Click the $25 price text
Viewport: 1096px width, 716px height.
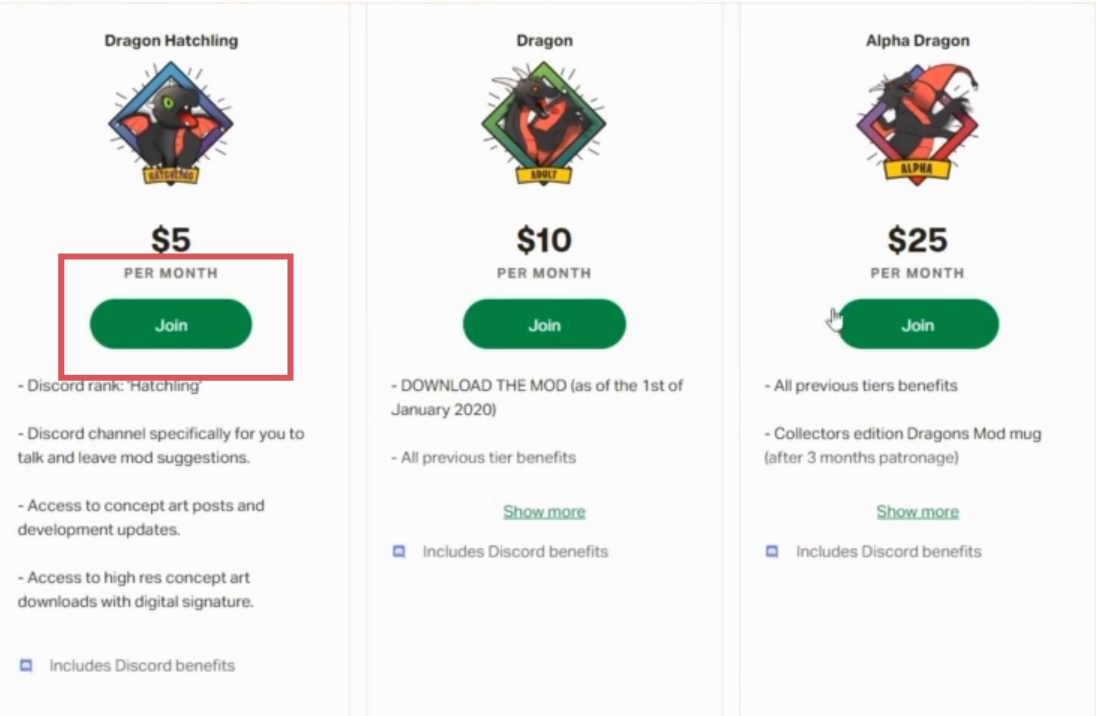917,240
